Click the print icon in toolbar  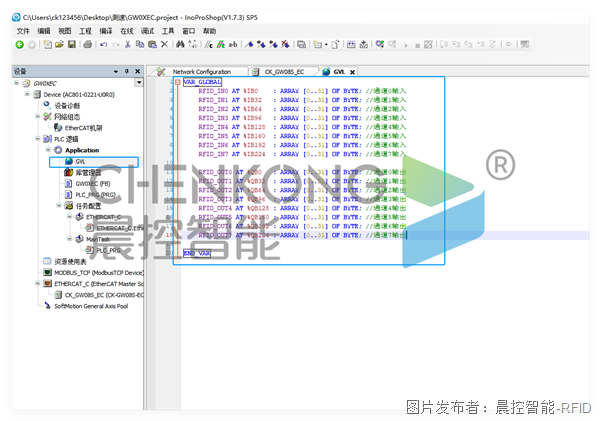pyautogui.click(x=88, y=44)
